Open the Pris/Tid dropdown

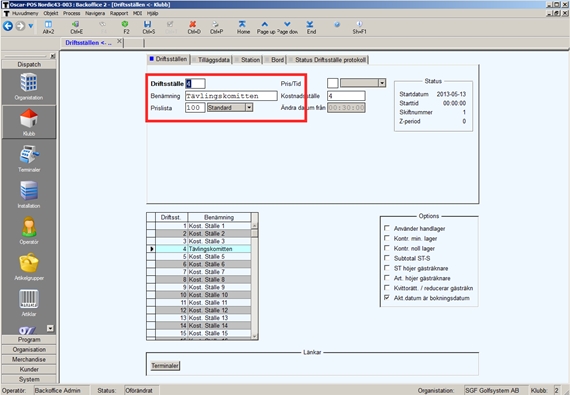coord(382,83)
